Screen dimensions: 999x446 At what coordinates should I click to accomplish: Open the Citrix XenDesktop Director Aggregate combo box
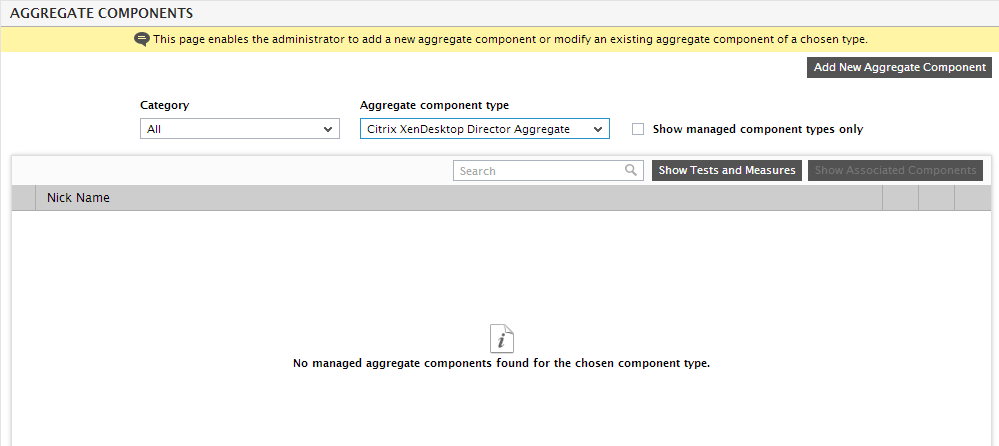pos(484,129)
